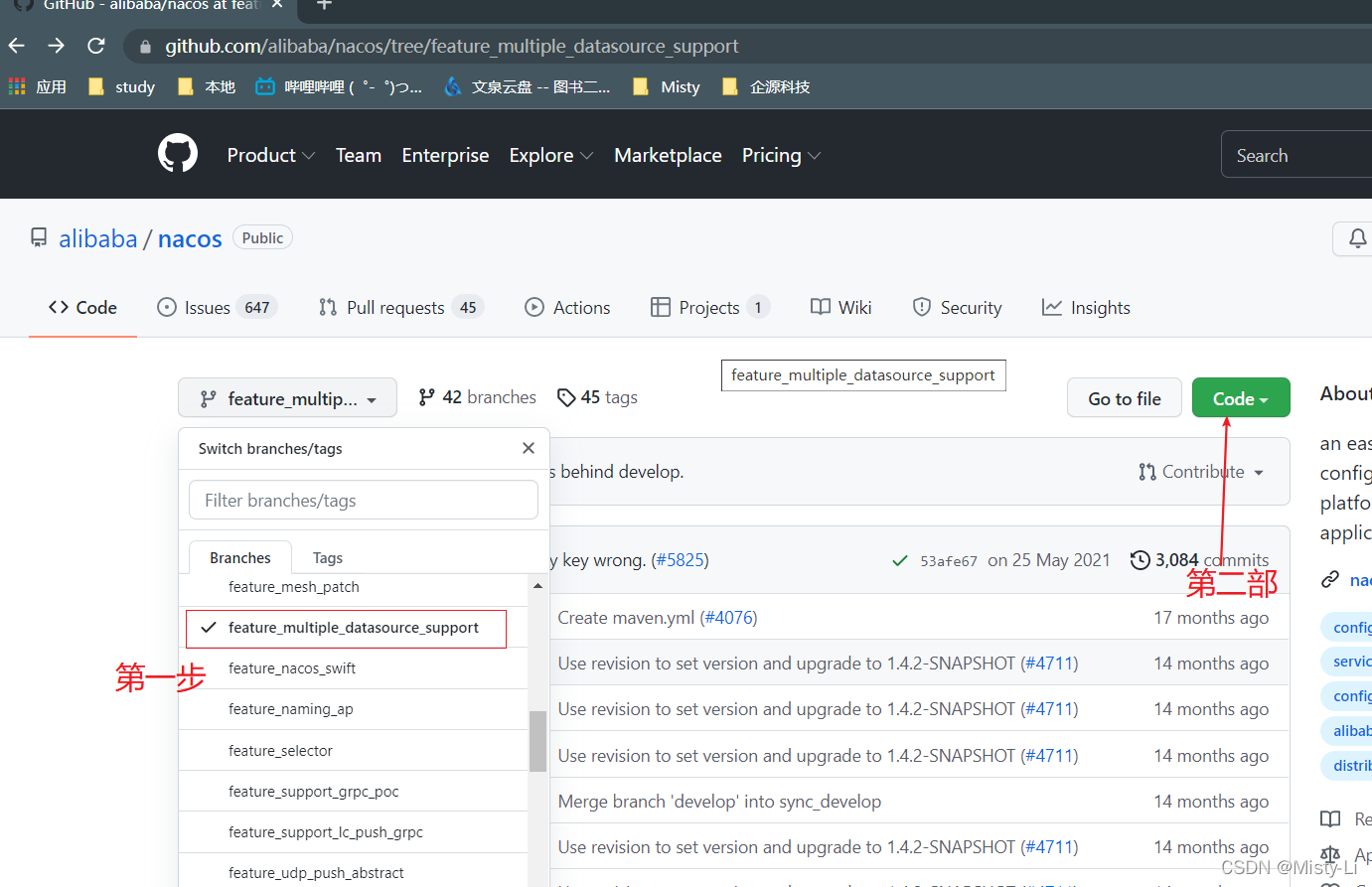Reload the page with the refresh icon
1372x887 pixels.
click(x=96, y=46)
